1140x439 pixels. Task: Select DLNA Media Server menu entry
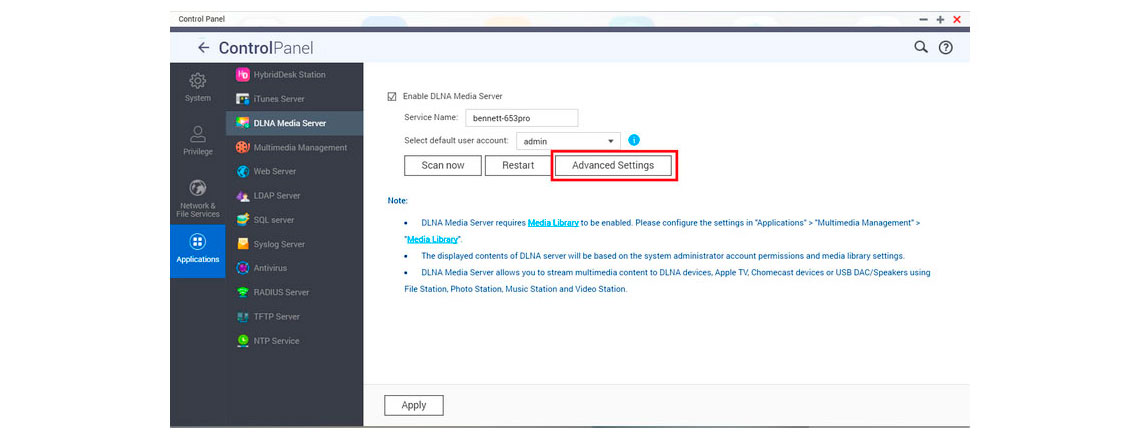(294, 124)
